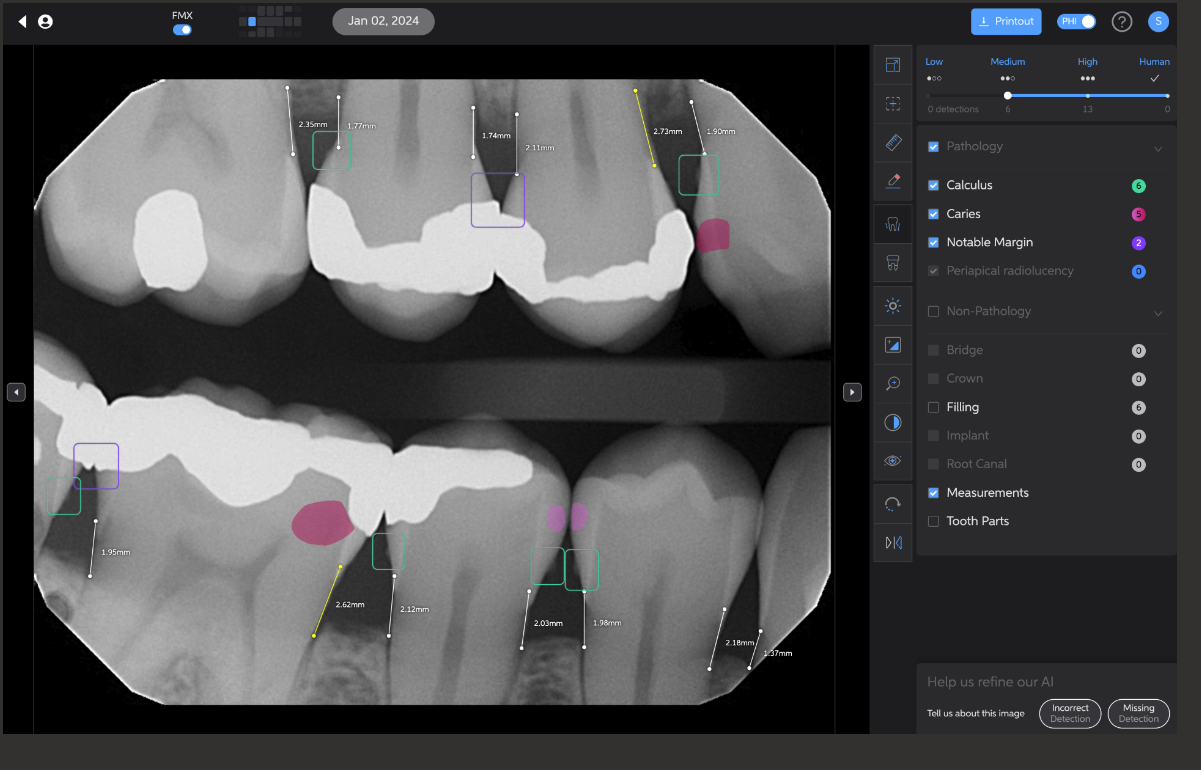The width and height of the screenshot is (1201, 770).
Task: Click the rotate image icon
Action: [x=893, y=504]
